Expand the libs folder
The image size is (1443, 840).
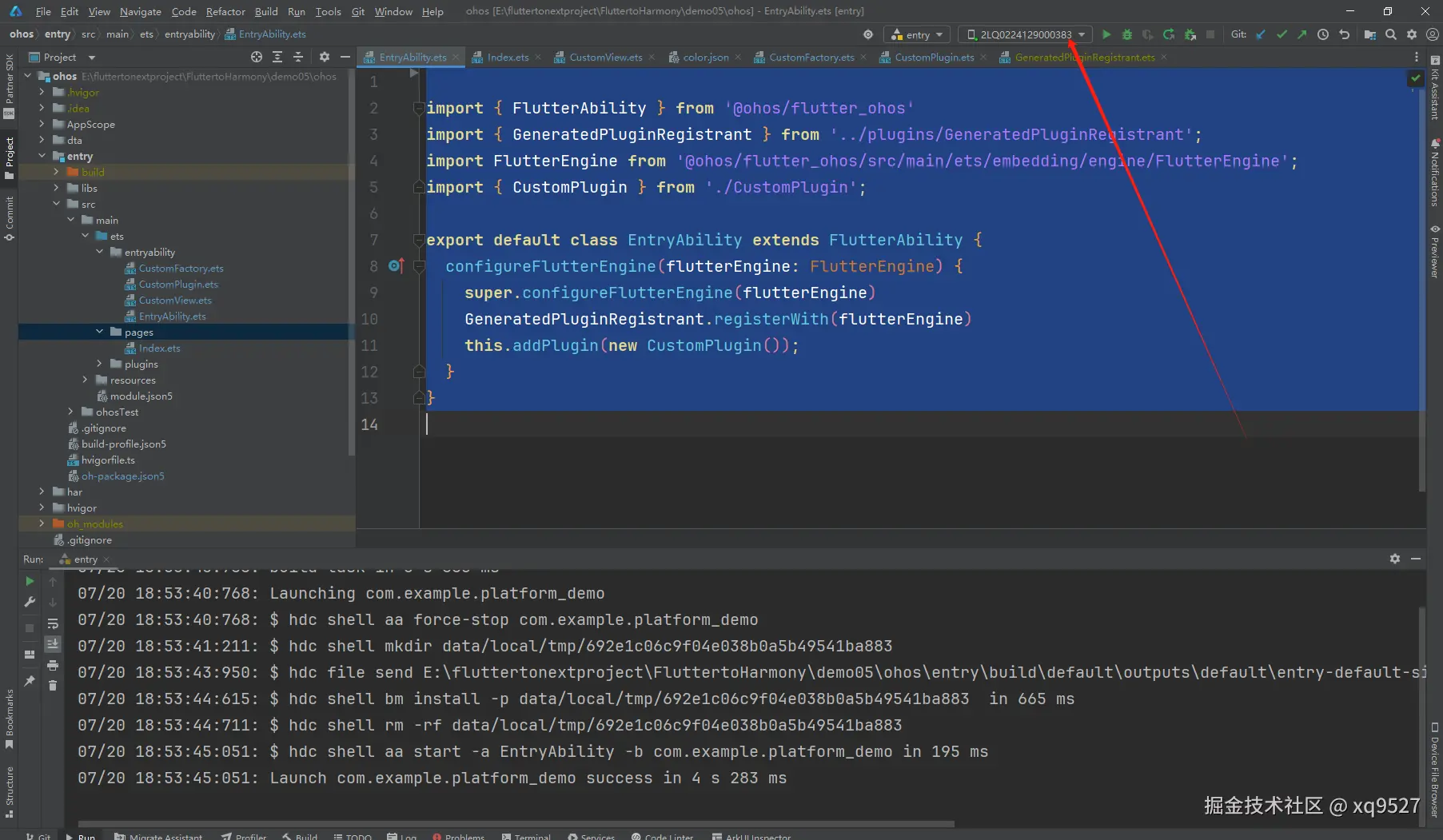56,188
